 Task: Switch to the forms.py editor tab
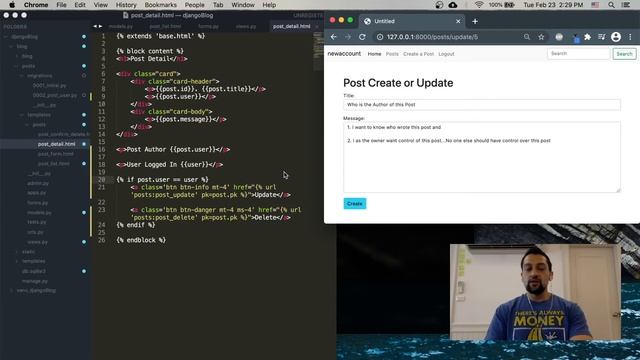click(x=208, y=26)
